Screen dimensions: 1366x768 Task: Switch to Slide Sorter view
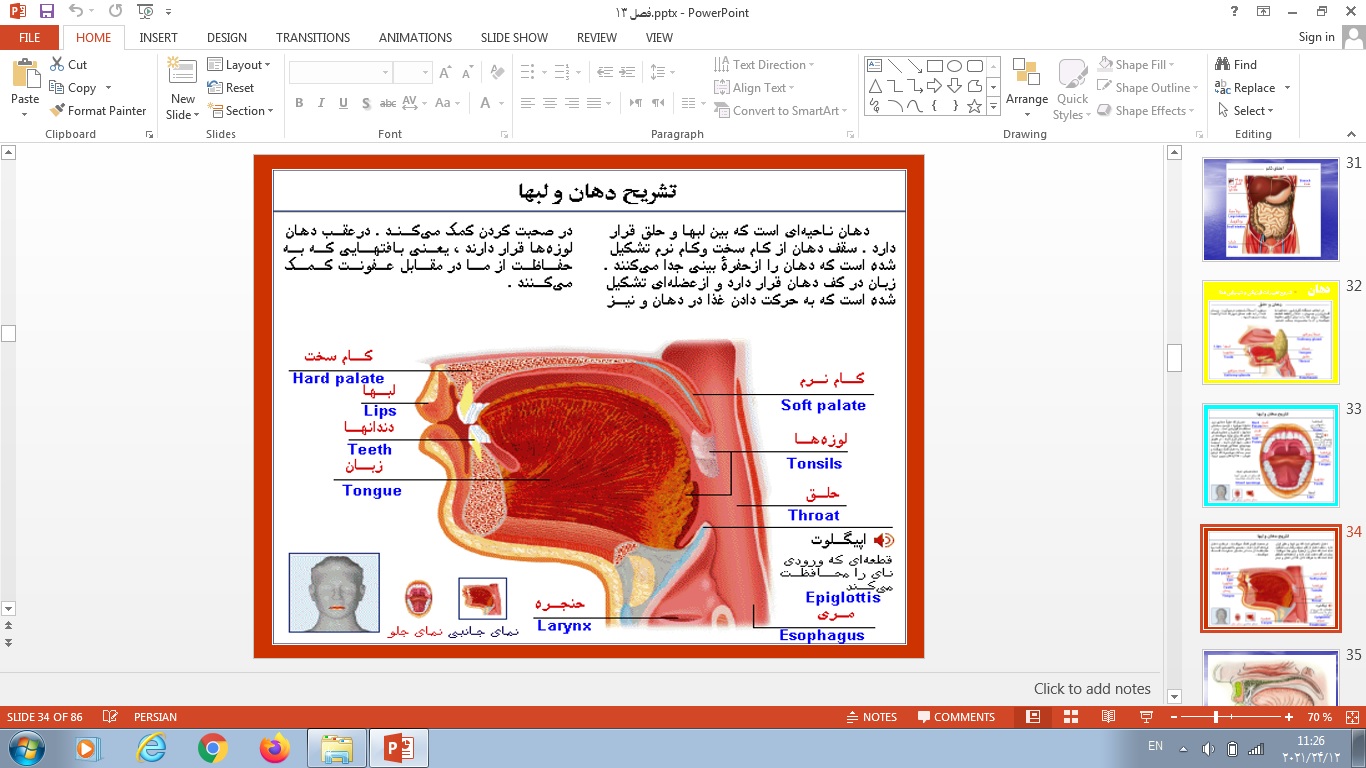coord(1071,717)
